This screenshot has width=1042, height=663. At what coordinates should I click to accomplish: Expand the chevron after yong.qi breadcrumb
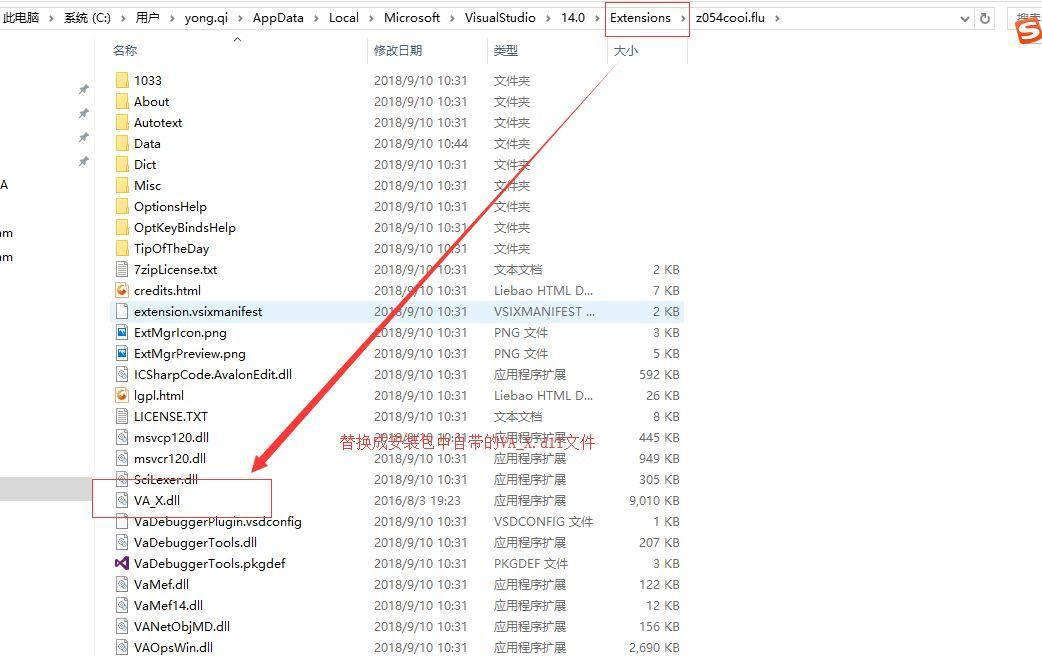click(x=240, y=19)
